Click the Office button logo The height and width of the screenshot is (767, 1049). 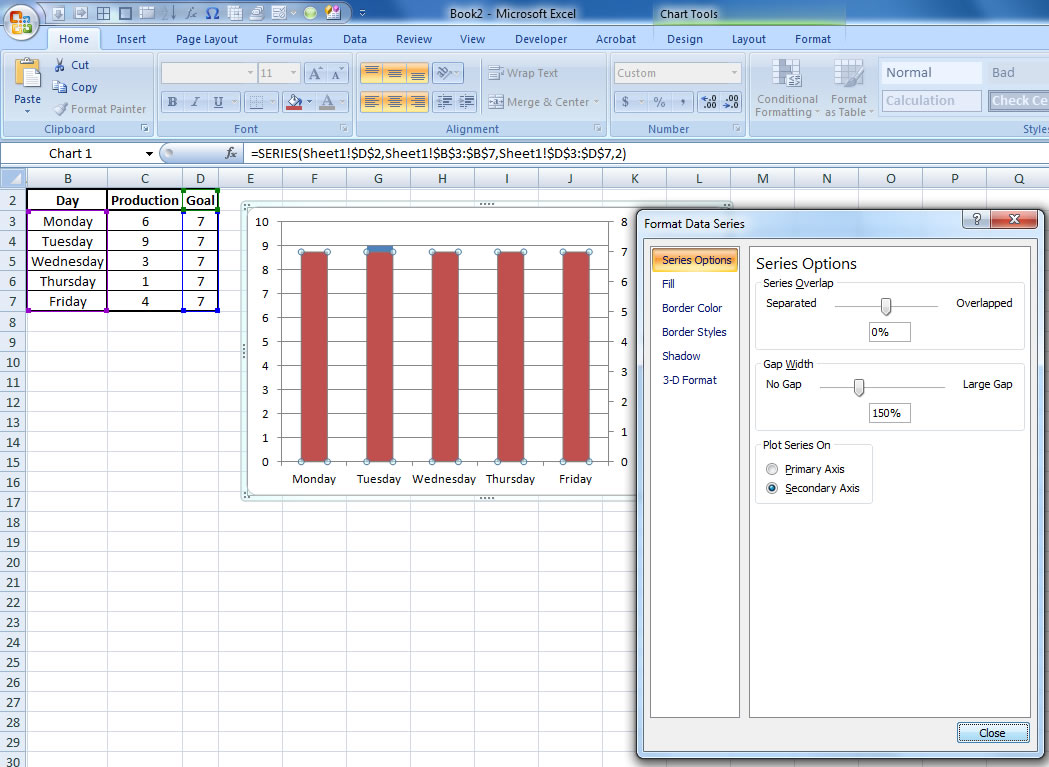click(x=22, y=20)
